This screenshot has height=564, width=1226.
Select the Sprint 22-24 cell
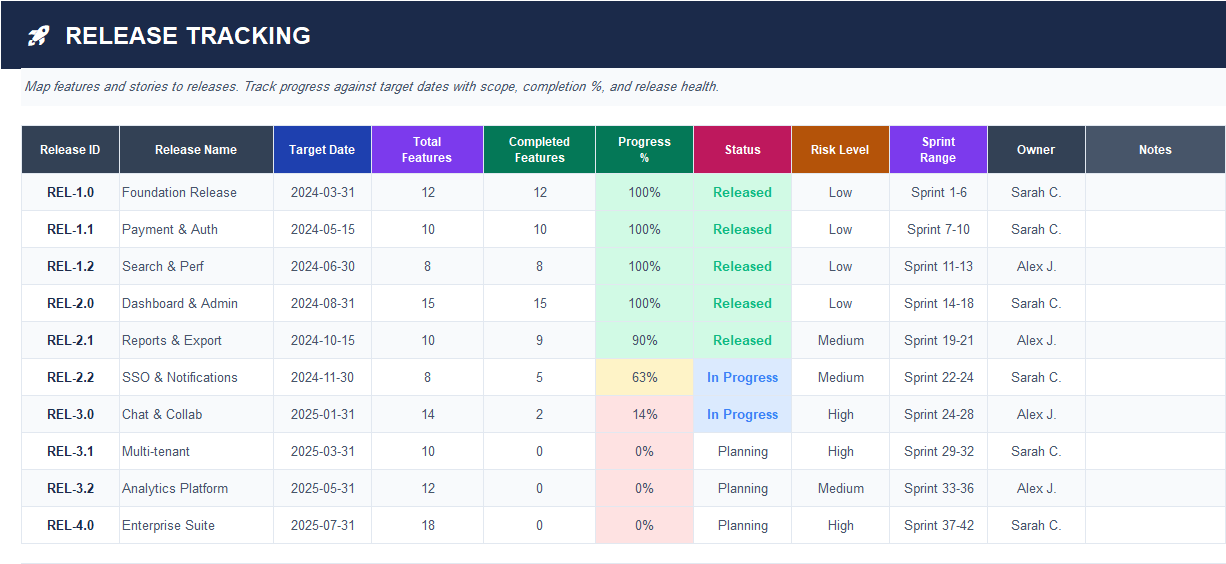point(938,377)
